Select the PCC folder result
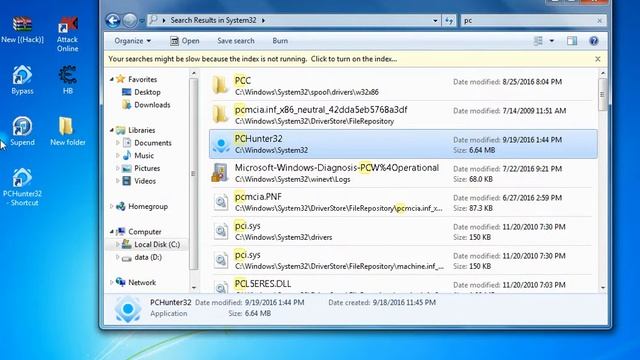 click(403, 86)
